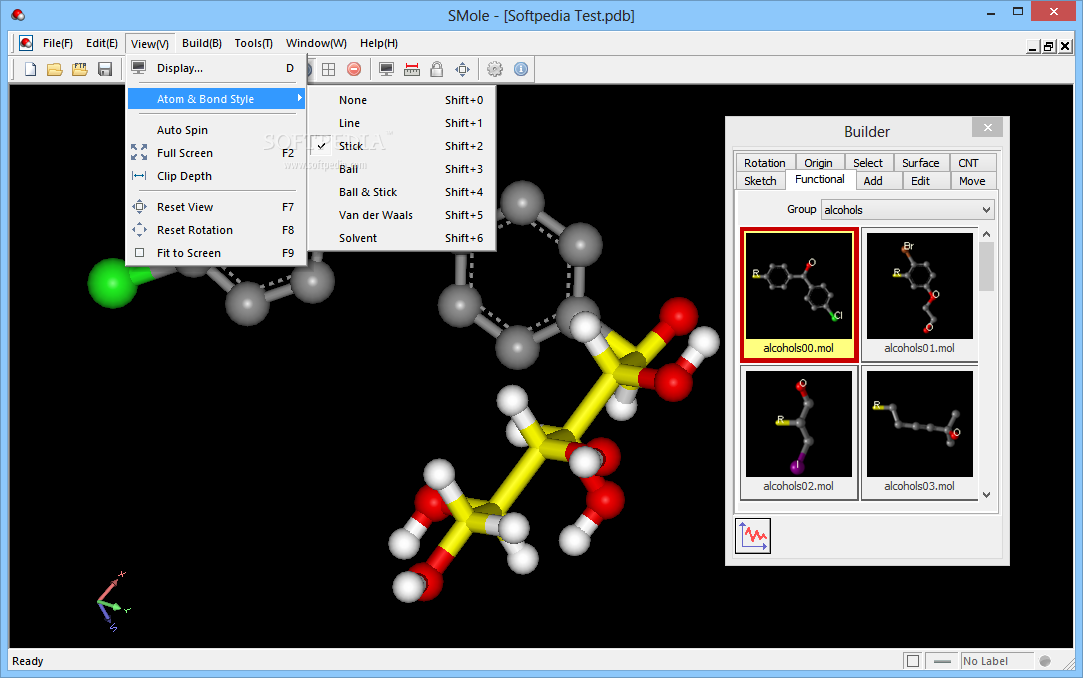Select Line atom style option
1083x678 pixels.
pyautogui.click(x=402, y=123)
